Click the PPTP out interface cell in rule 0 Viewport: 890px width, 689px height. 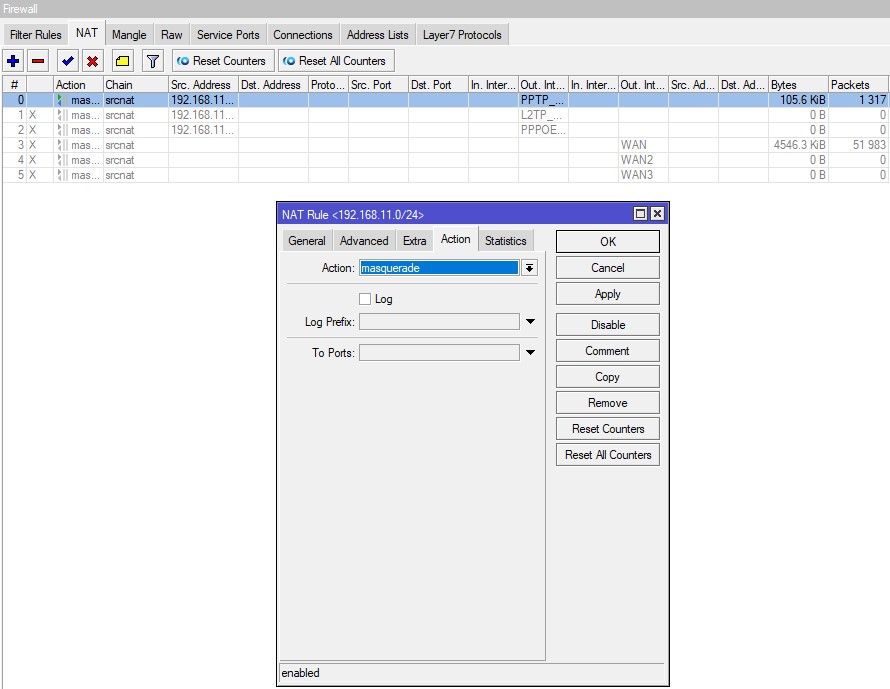tap(543, 100)
